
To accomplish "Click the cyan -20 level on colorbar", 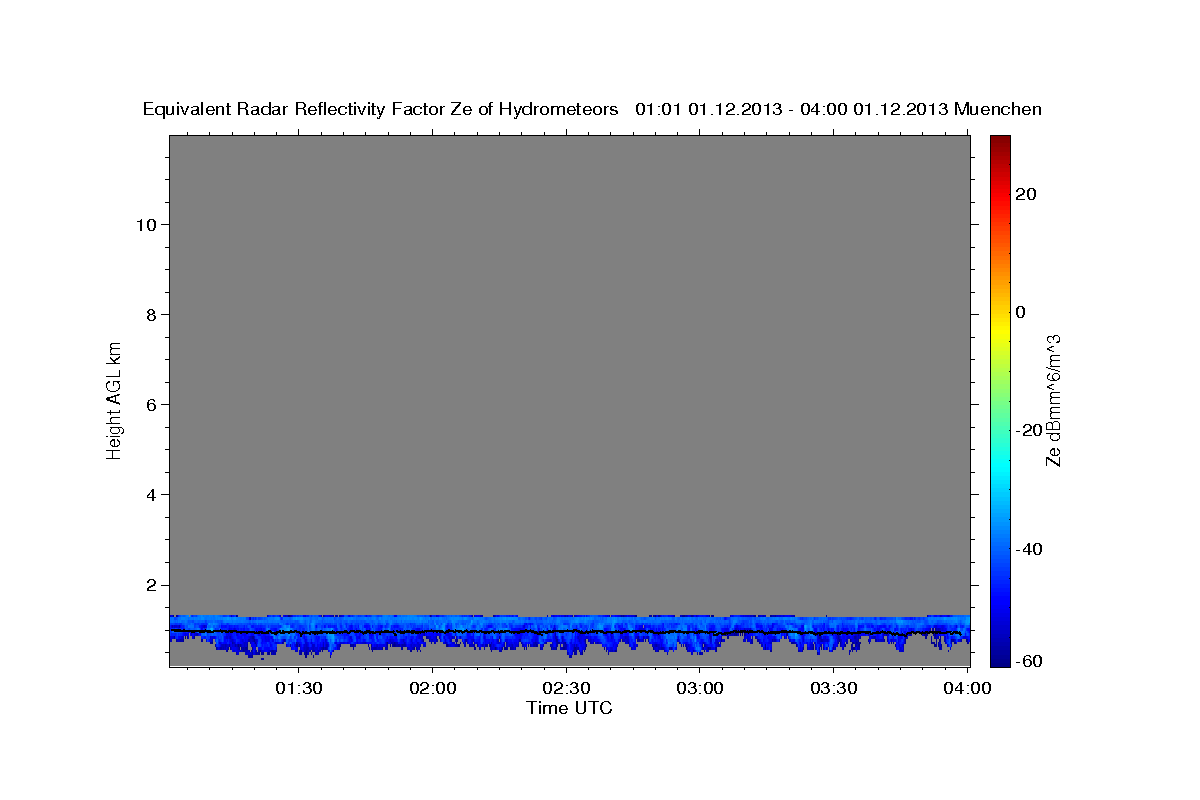I will 1001,430.
